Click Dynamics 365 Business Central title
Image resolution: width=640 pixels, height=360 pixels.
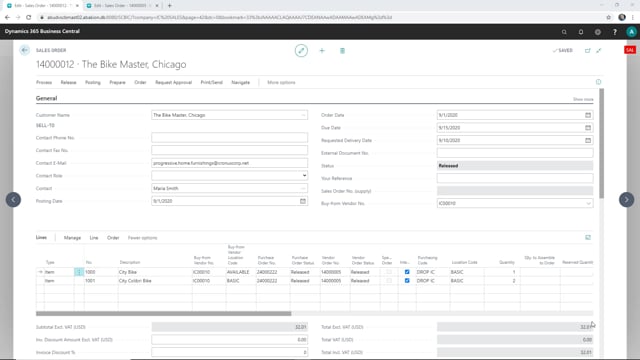coord(42,31)
